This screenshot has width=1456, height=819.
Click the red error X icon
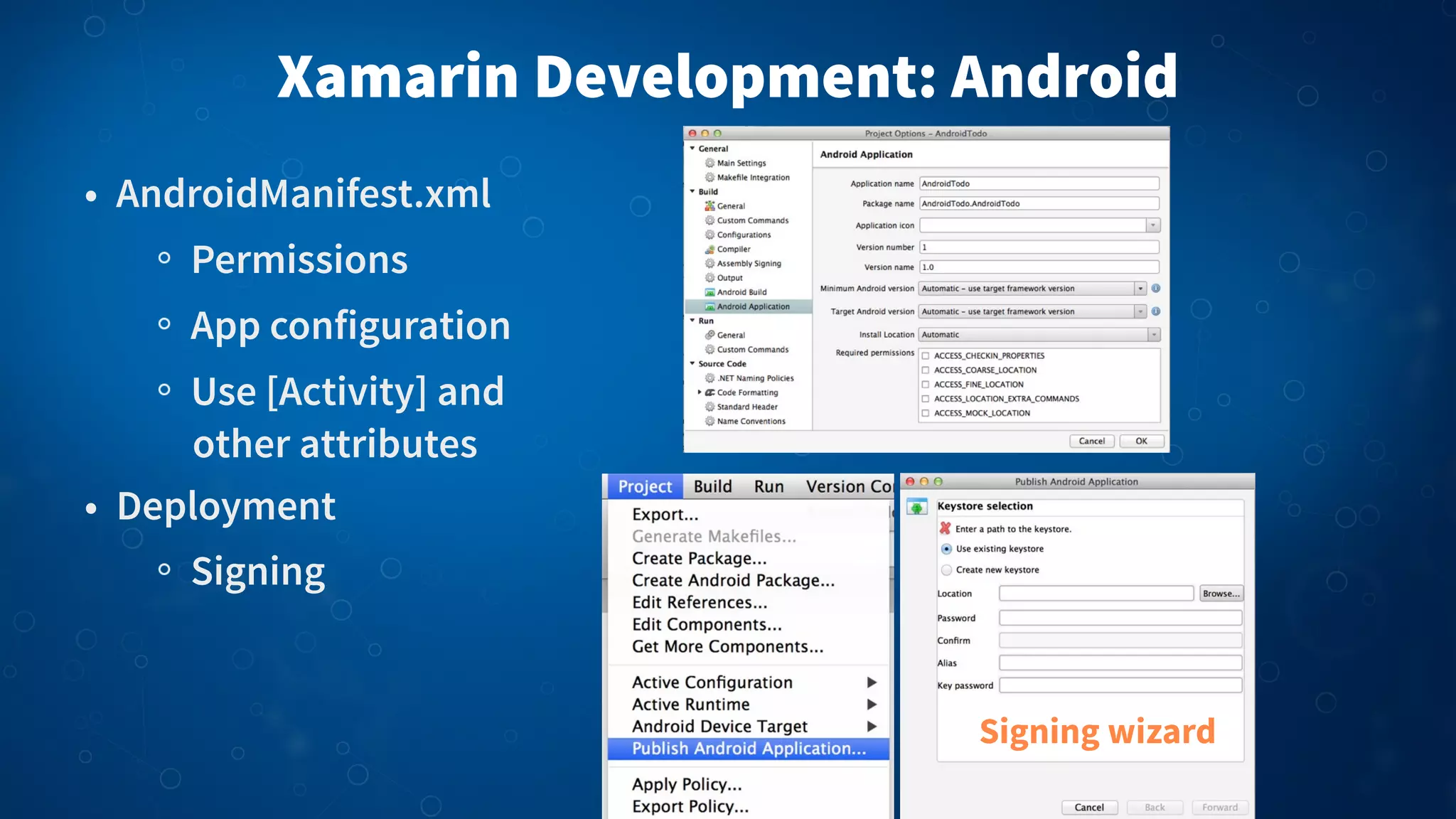[945, 528]
